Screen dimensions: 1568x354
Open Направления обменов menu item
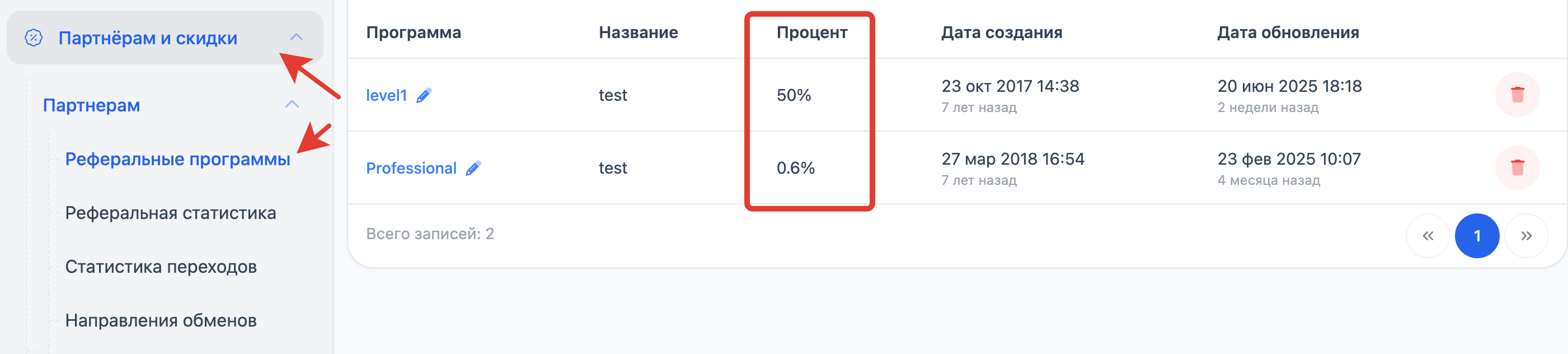point(161,320)
